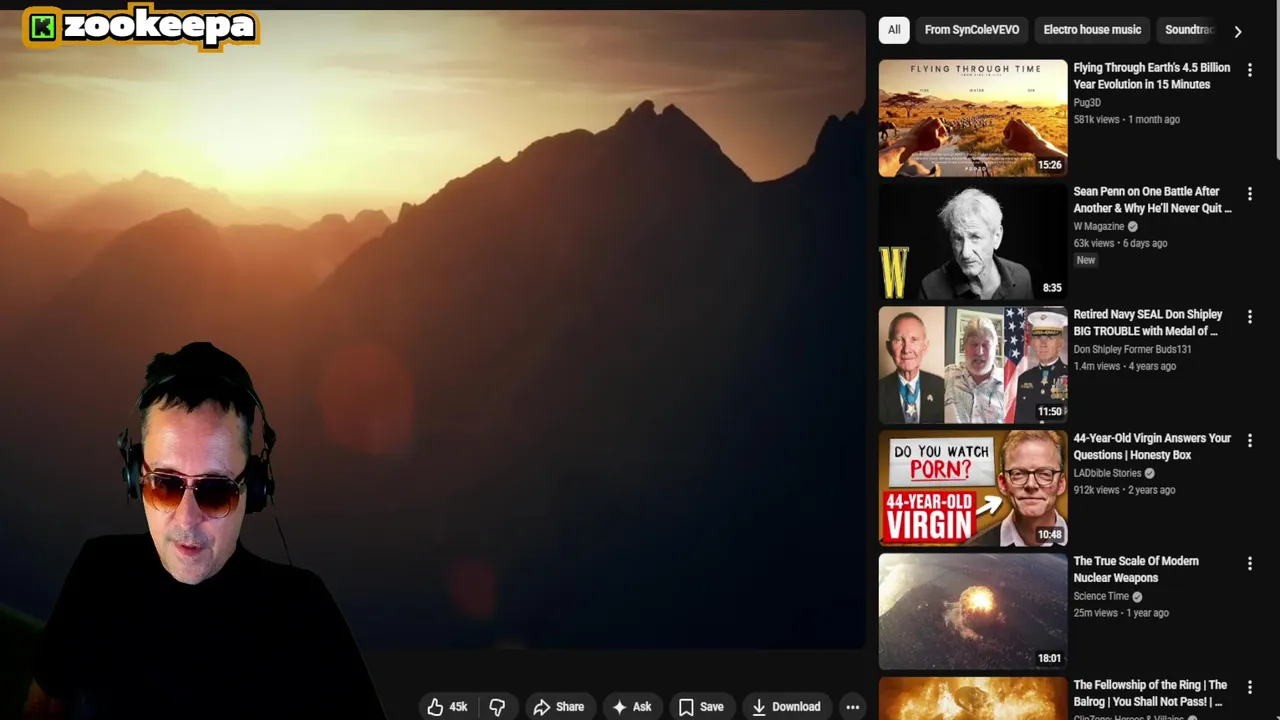Click the page vertical scrollbar

click(x=1275, y=80)
